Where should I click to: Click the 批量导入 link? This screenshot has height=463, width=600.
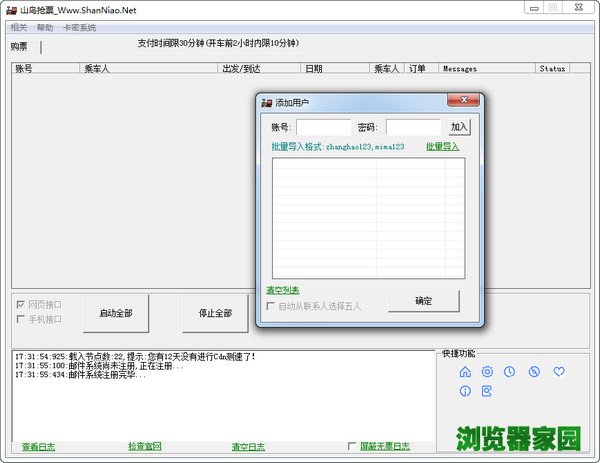click(442, 146)
